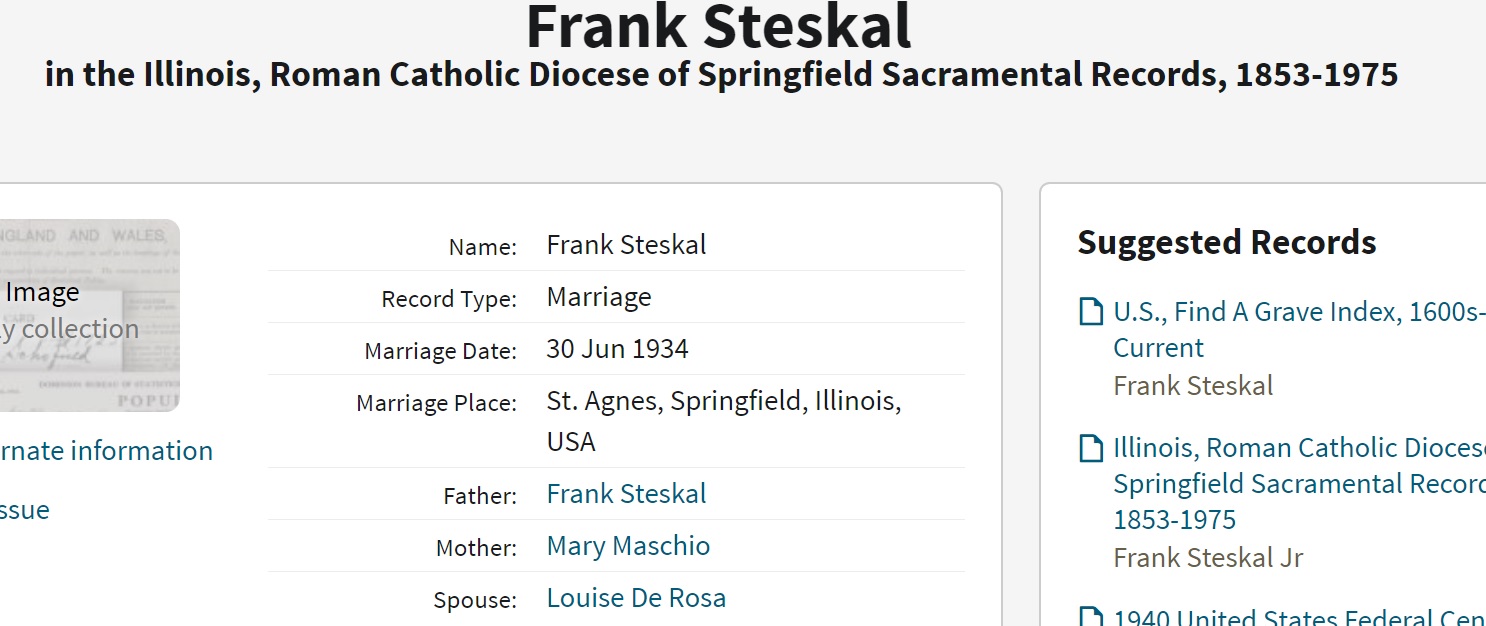This screenshot has height=626, width=1486.
Task: Click the record image thumbnail
Action: 90,315
